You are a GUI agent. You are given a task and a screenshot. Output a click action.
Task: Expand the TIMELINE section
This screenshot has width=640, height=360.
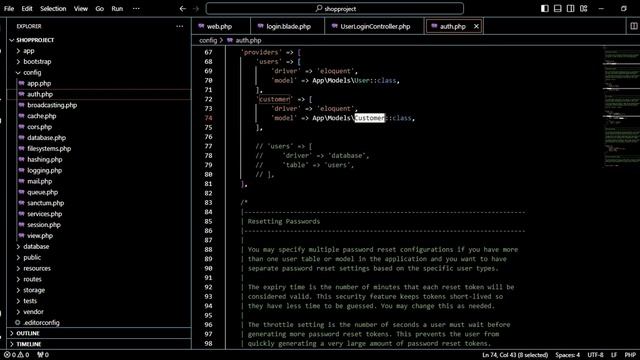click(99, 344)
